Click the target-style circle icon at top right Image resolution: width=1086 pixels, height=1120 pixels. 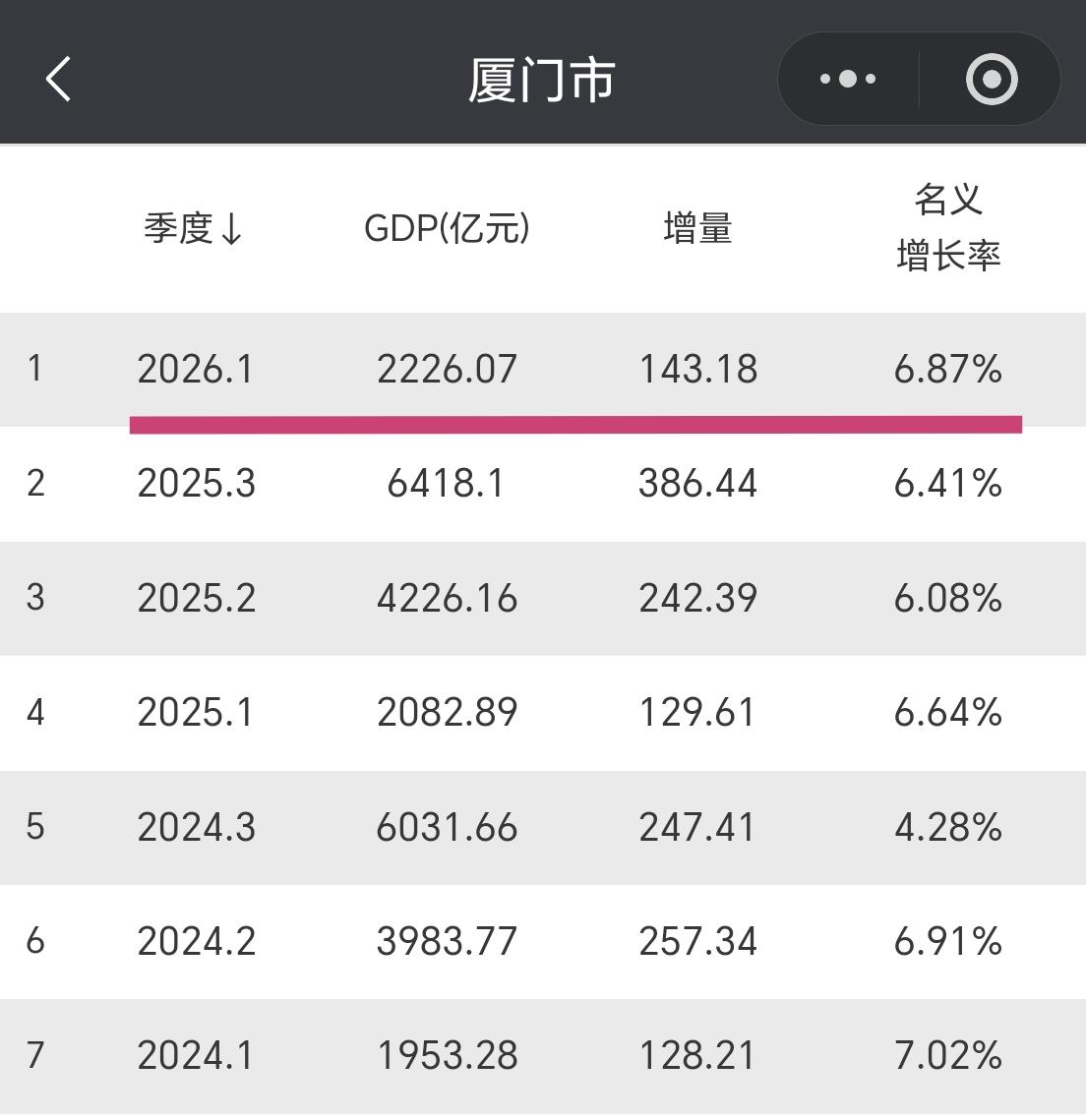(x=992, y=78)
